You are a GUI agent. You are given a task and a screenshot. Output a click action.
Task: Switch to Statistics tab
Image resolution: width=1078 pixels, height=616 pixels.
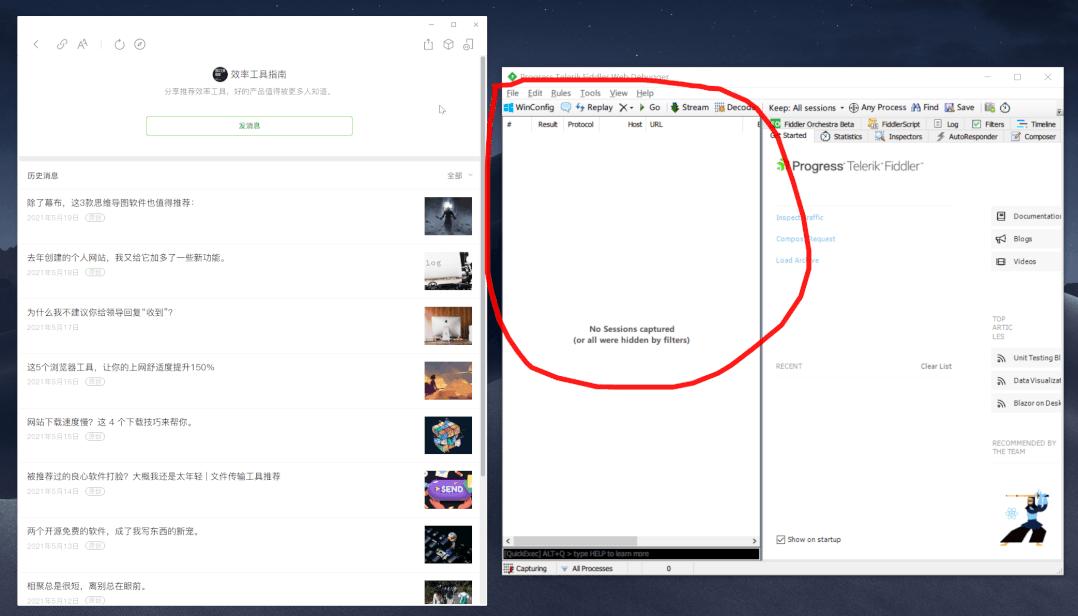[x=841, y=136]
